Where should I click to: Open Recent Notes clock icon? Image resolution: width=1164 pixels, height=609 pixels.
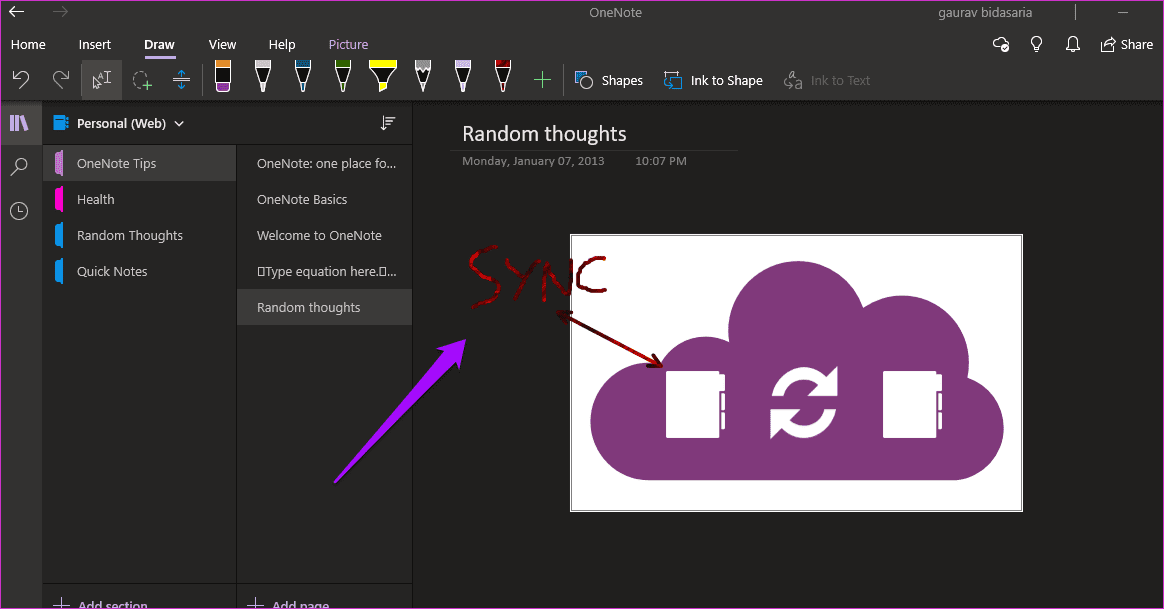tap(19, 211)
